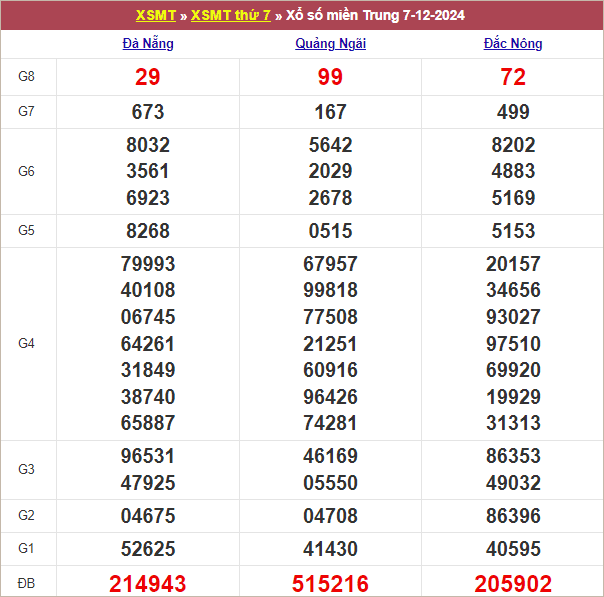Click G6 number 6923
Viewport: 604px width, 597px height.
(148, 198)
